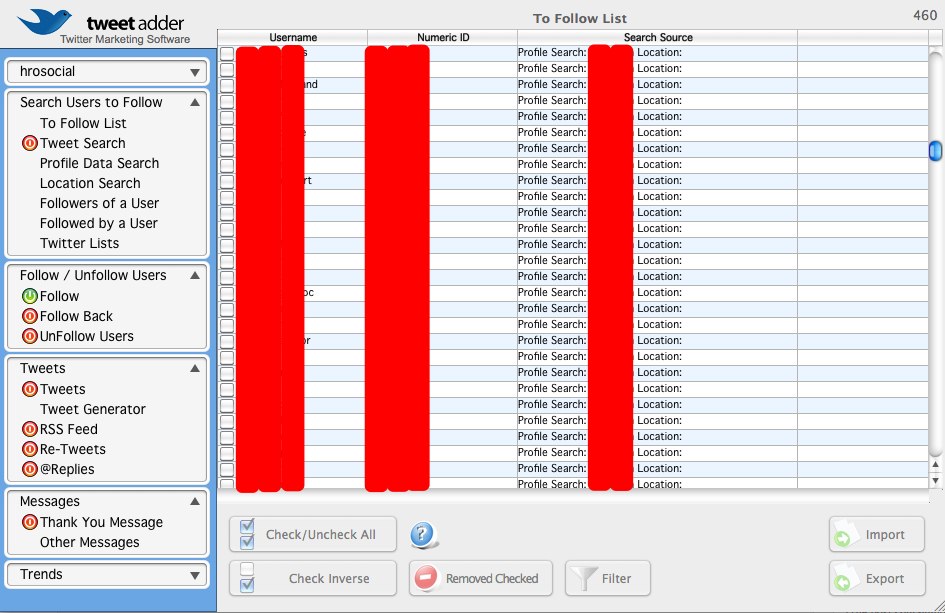Click the scrollbar up arrow
945x613 pixels.
(935, 465)
